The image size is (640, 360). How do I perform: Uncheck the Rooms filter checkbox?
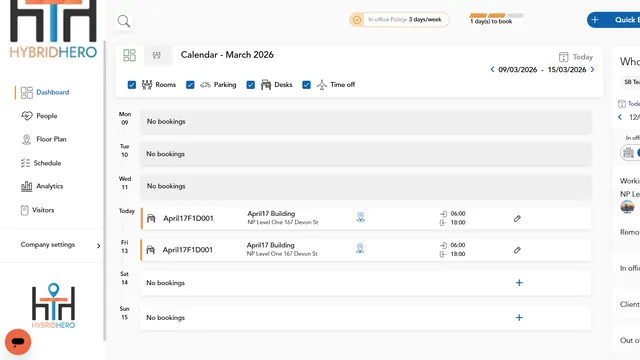tap(132, 85)
